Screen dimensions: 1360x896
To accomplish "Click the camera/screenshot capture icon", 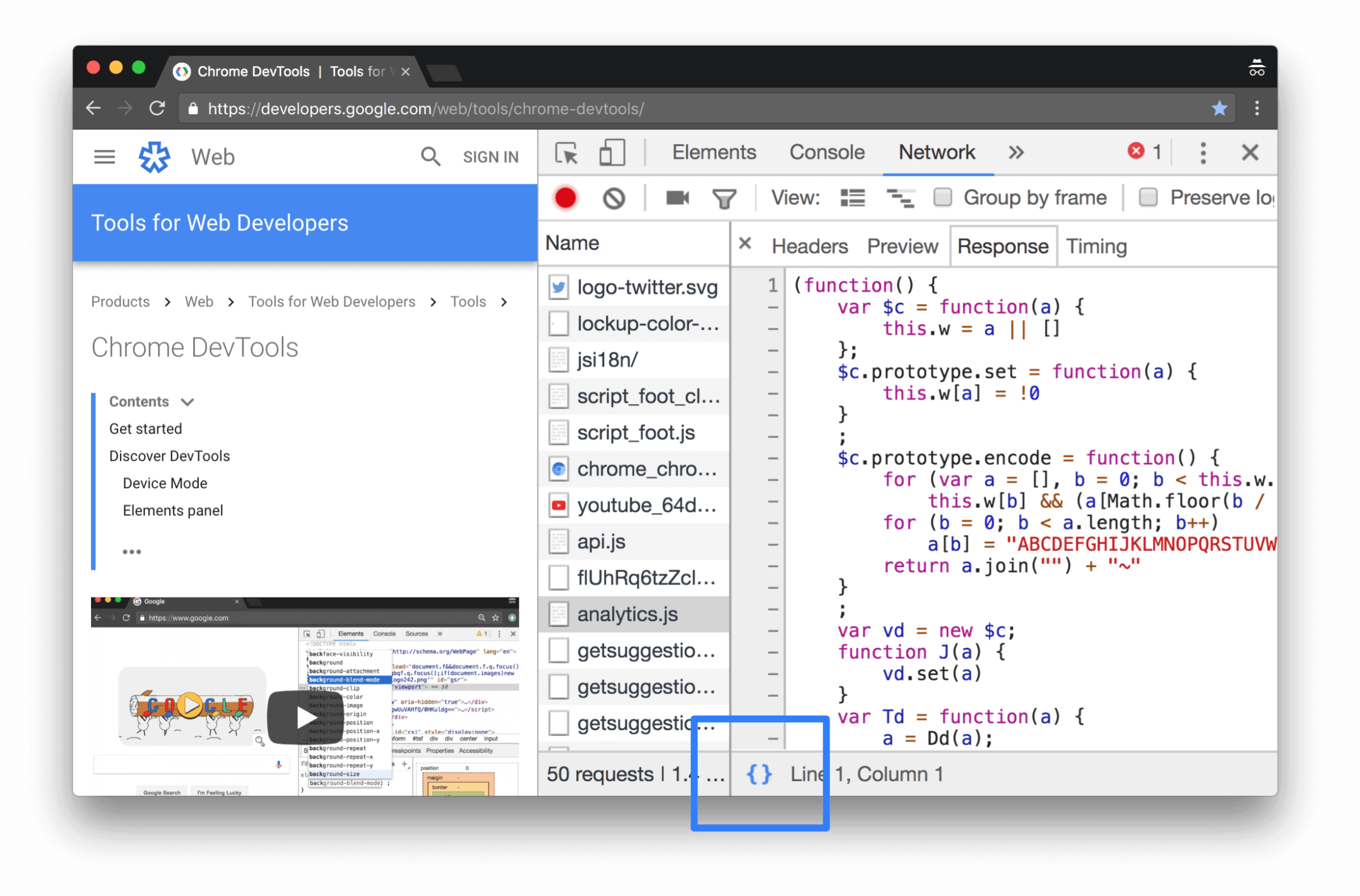I will click(x=678, y=198).
